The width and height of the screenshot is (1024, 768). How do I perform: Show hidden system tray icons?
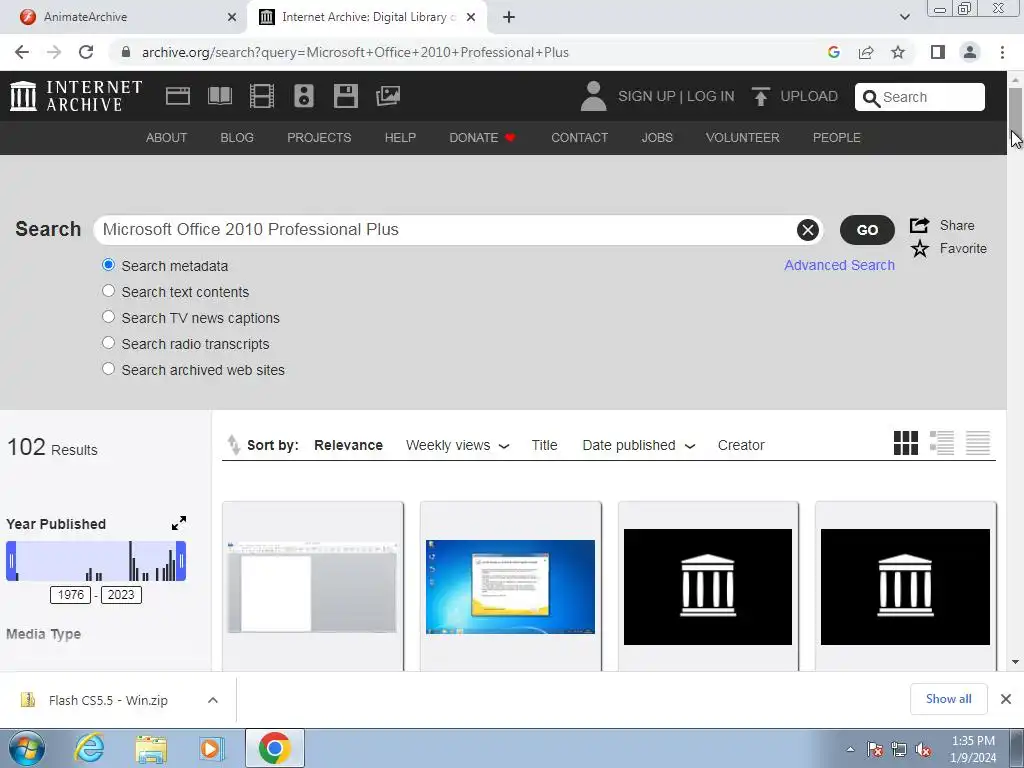tap(850, 749)
